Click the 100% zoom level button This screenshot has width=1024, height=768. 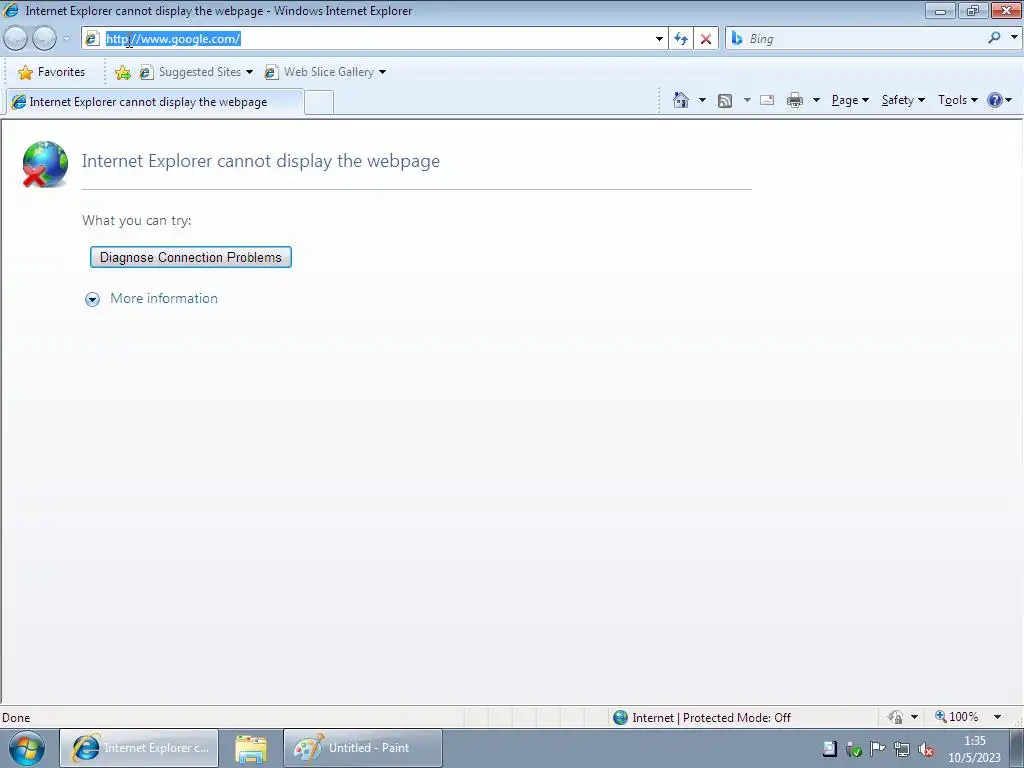coord(957,717)
